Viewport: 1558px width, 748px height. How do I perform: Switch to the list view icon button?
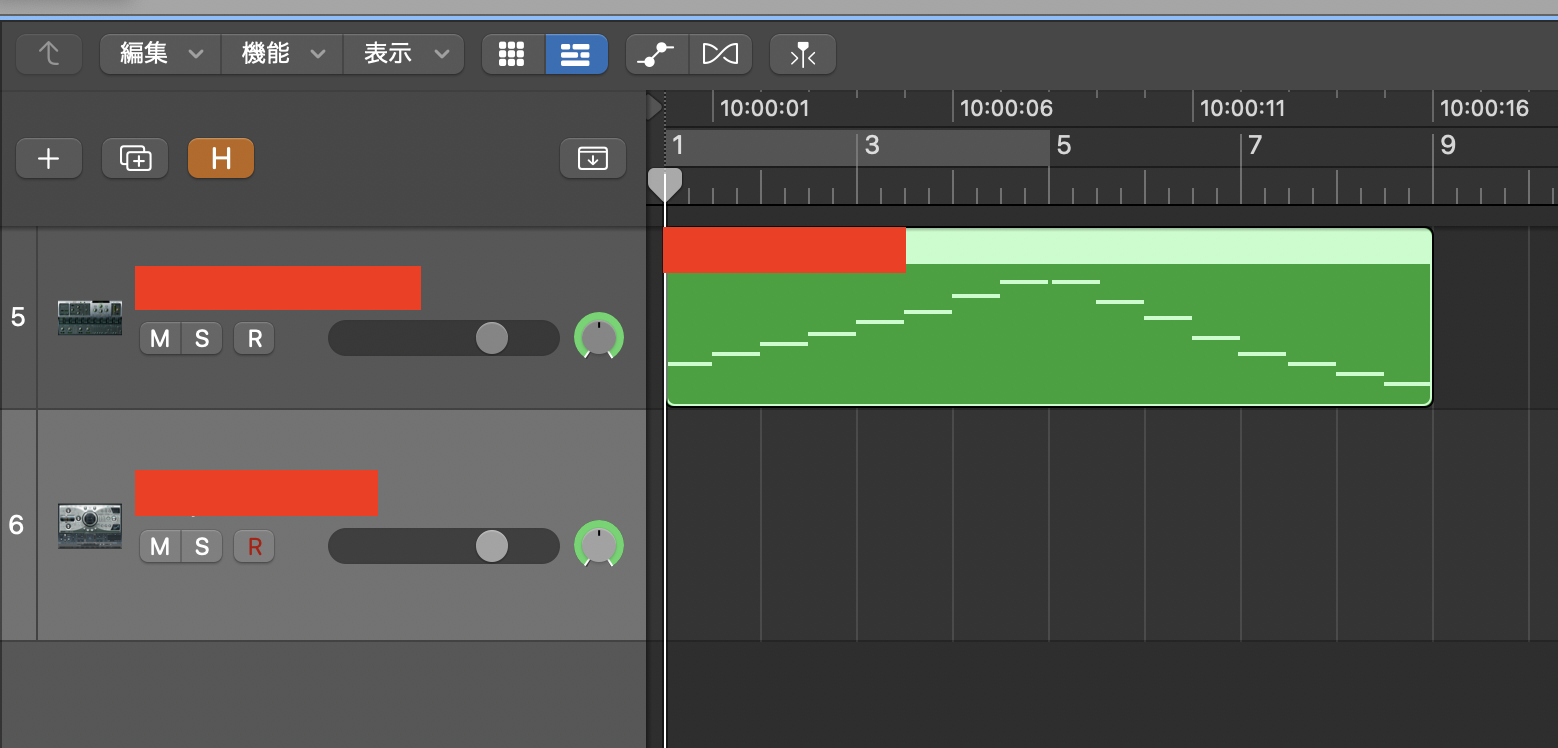[x=575, y=54]
